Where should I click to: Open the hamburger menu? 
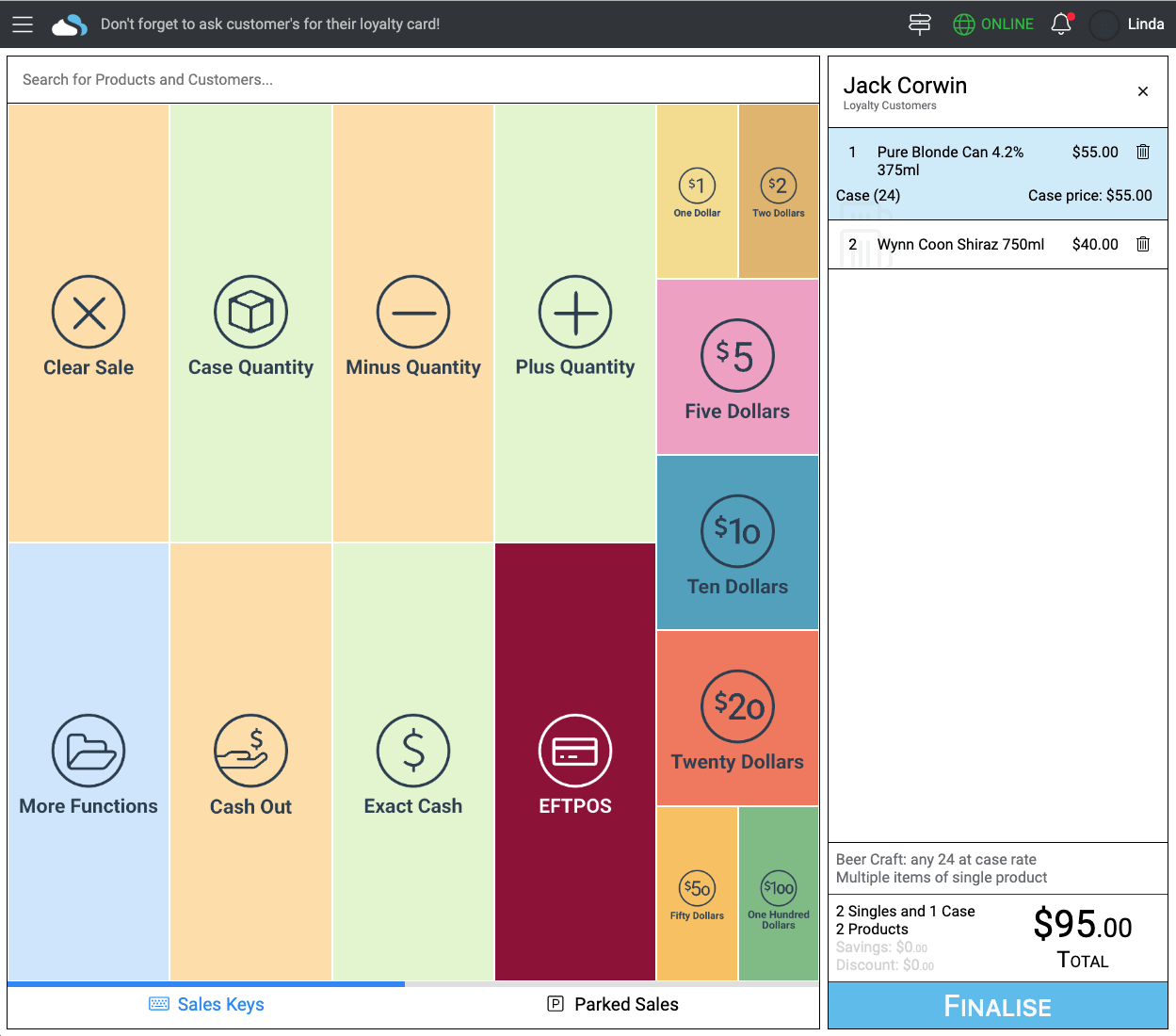[23, 24]
